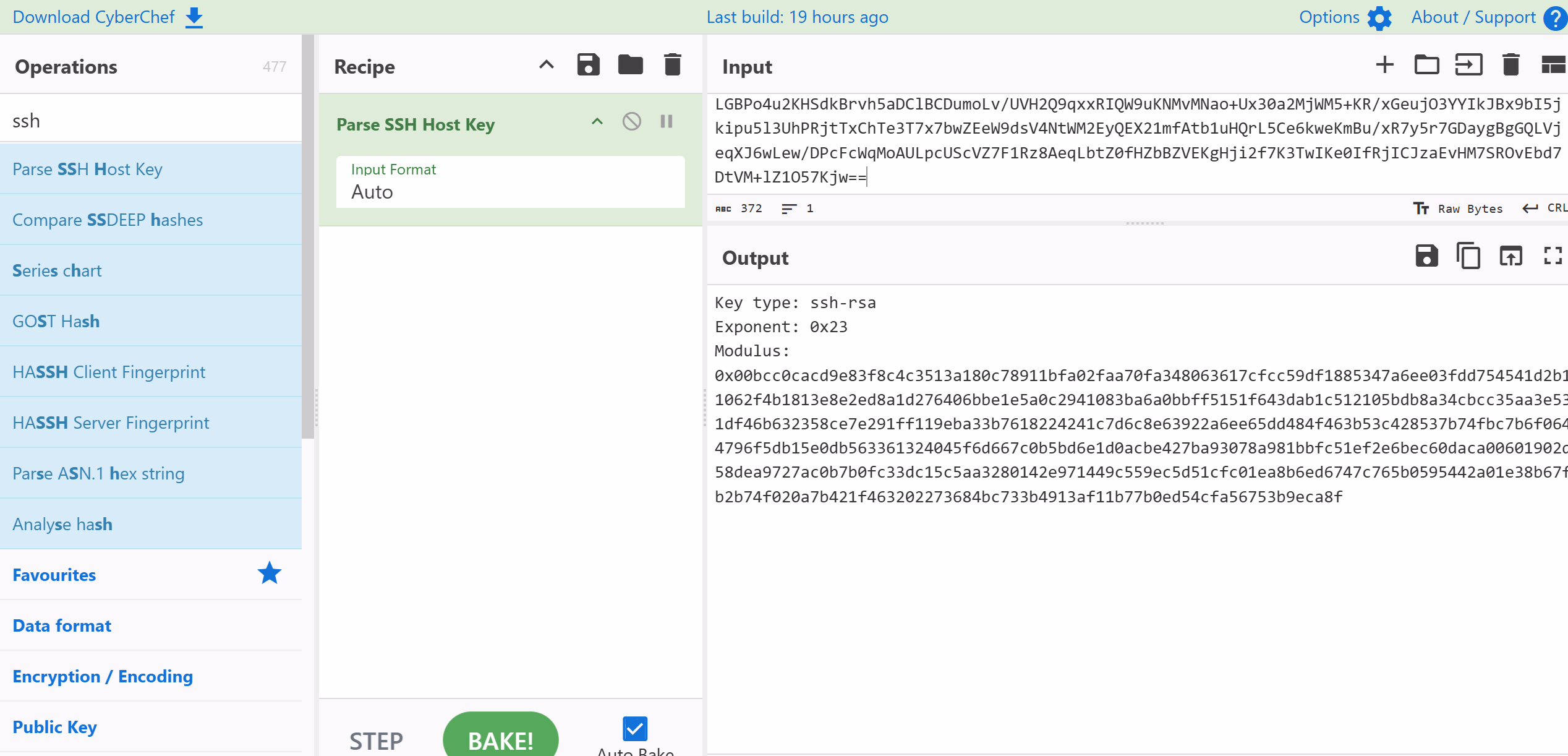Viewport: 1568px width, 756px height.
Task: Select Parse SSH Host Key operation in list
Action: coord(151,169)
